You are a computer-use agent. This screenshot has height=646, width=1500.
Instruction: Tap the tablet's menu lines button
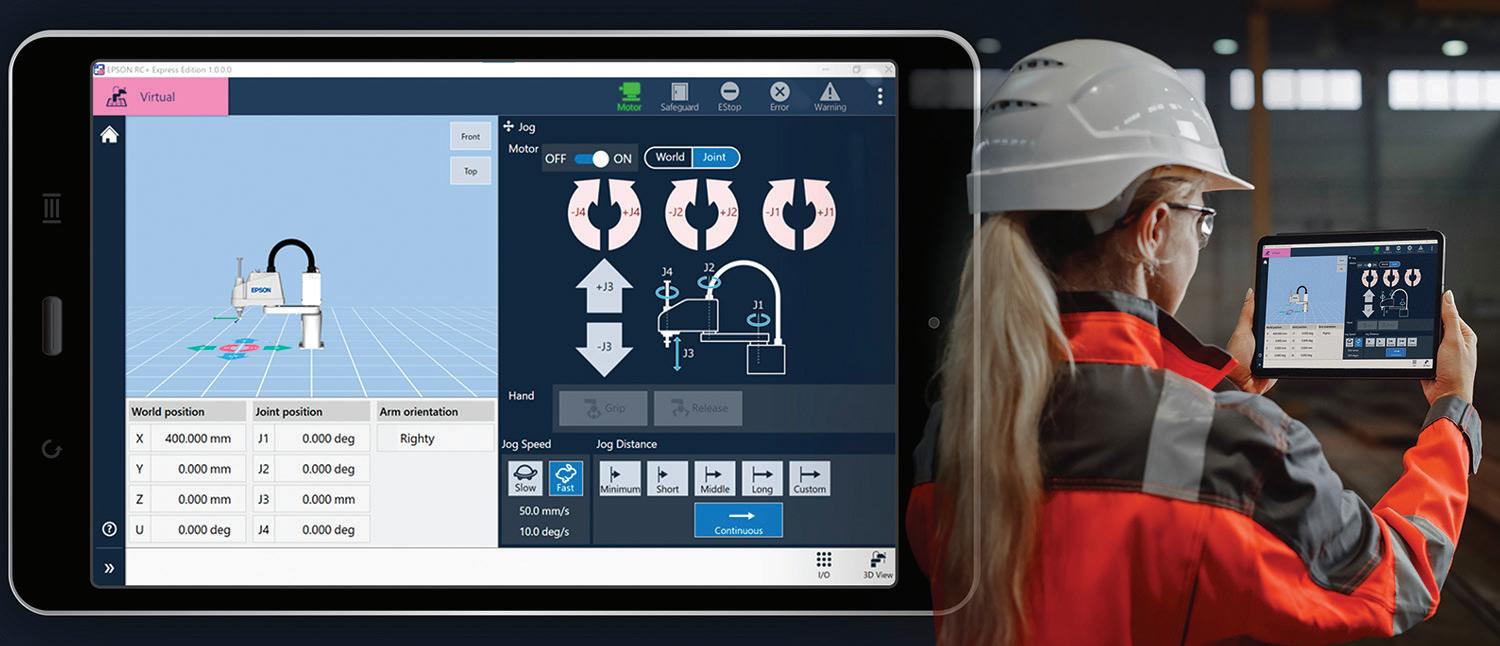pyautogui.click(x=52, y=208)
